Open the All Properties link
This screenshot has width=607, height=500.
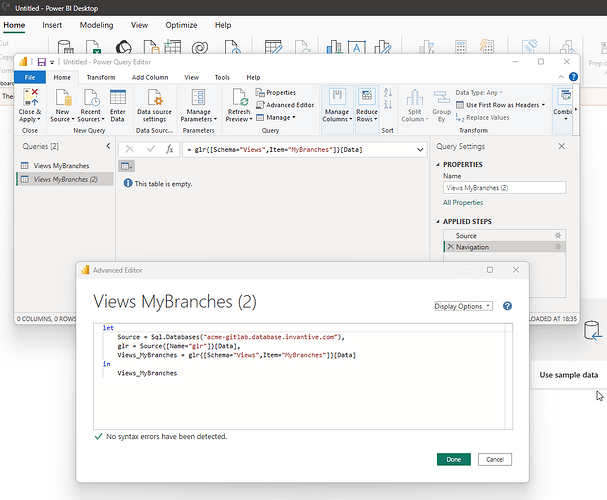coord(463,202)
